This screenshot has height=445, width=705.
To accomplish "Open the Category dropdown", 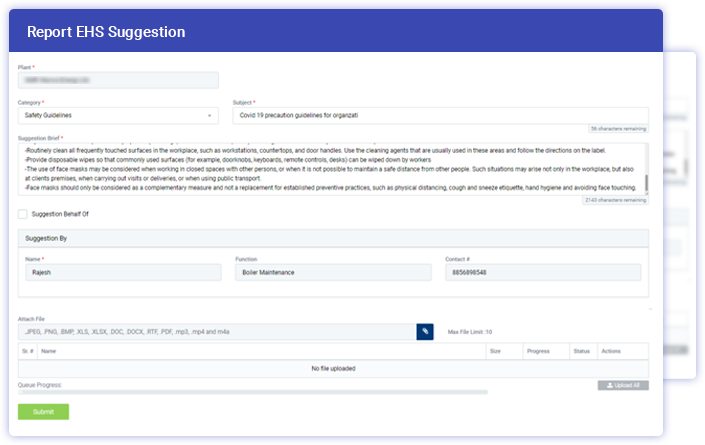I will 117,115.
